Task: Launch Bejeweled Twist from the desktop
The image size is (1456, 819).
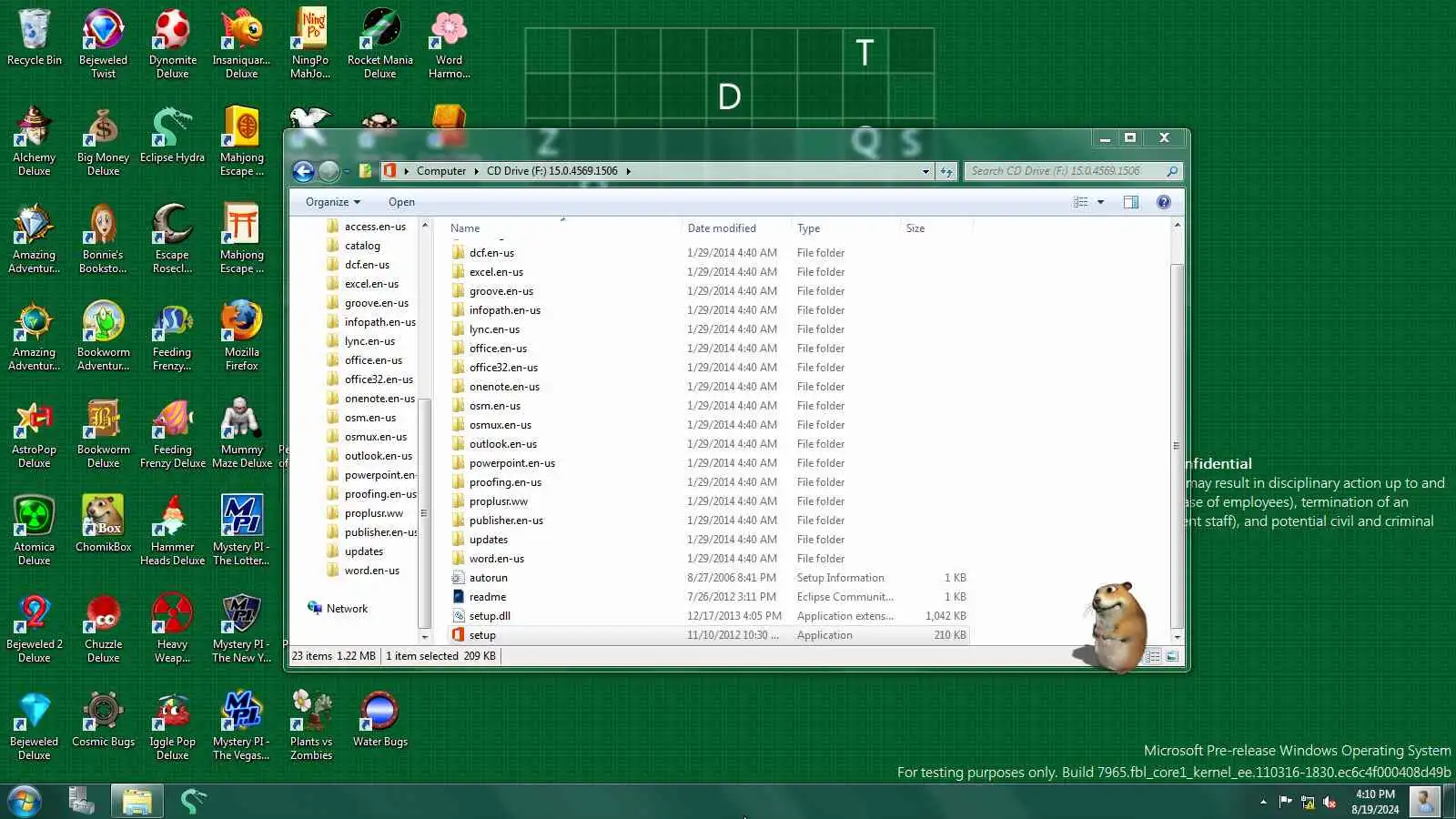Action: pos(103,44)
